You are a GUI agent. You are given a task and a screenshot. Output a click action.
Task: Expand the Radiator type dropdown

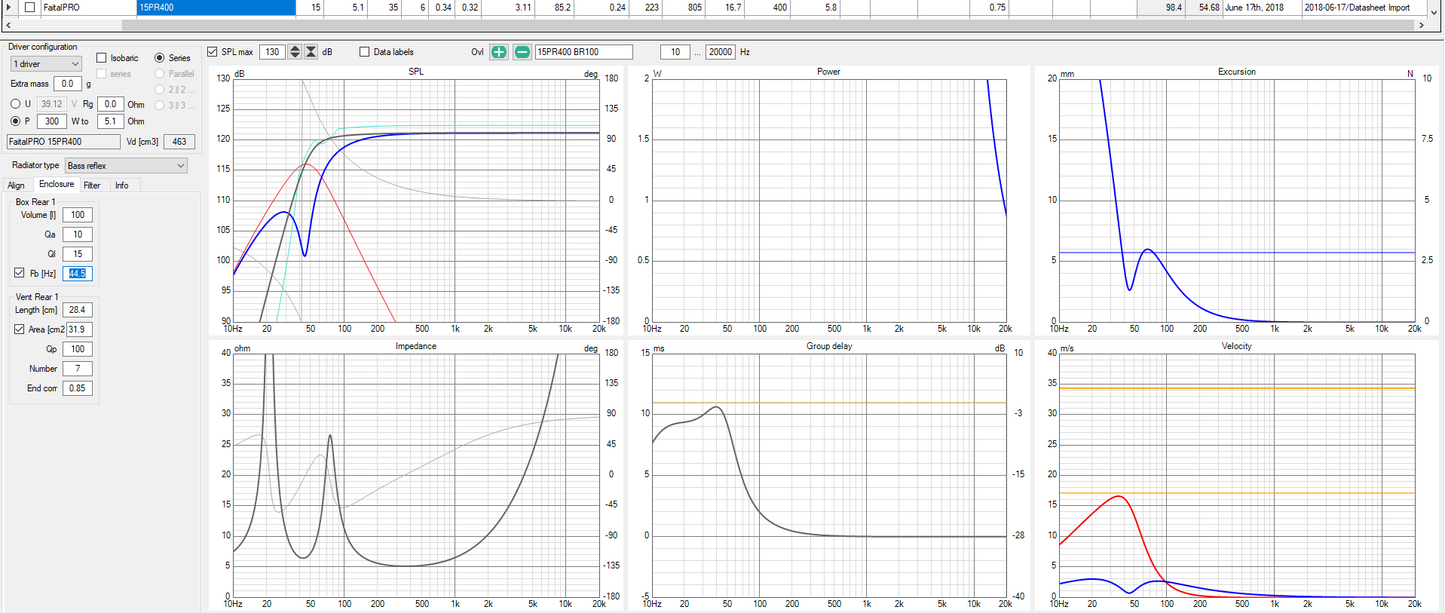pyautogui.click(x=125, y=165)
